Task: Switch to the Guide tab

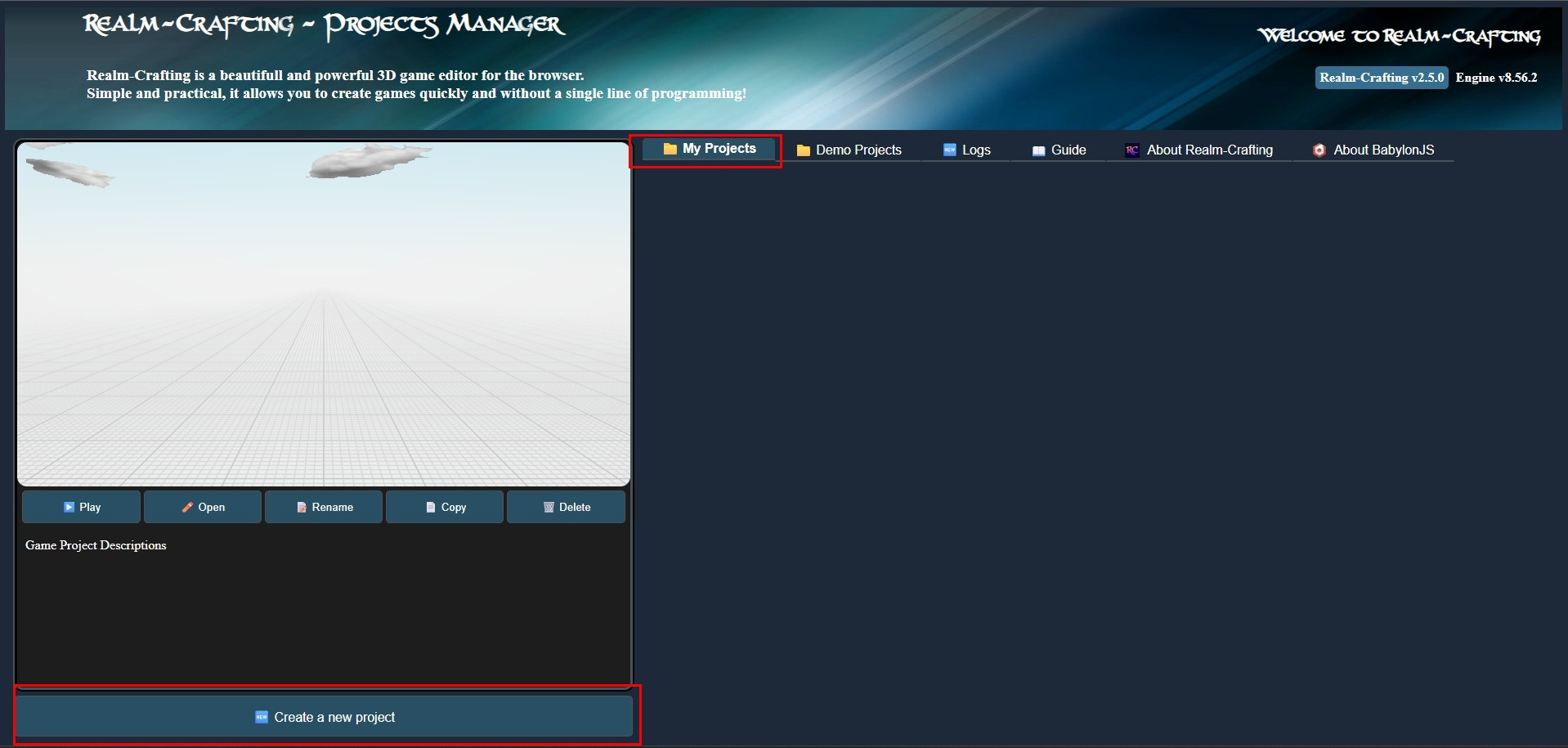Action: [1059, 150]
